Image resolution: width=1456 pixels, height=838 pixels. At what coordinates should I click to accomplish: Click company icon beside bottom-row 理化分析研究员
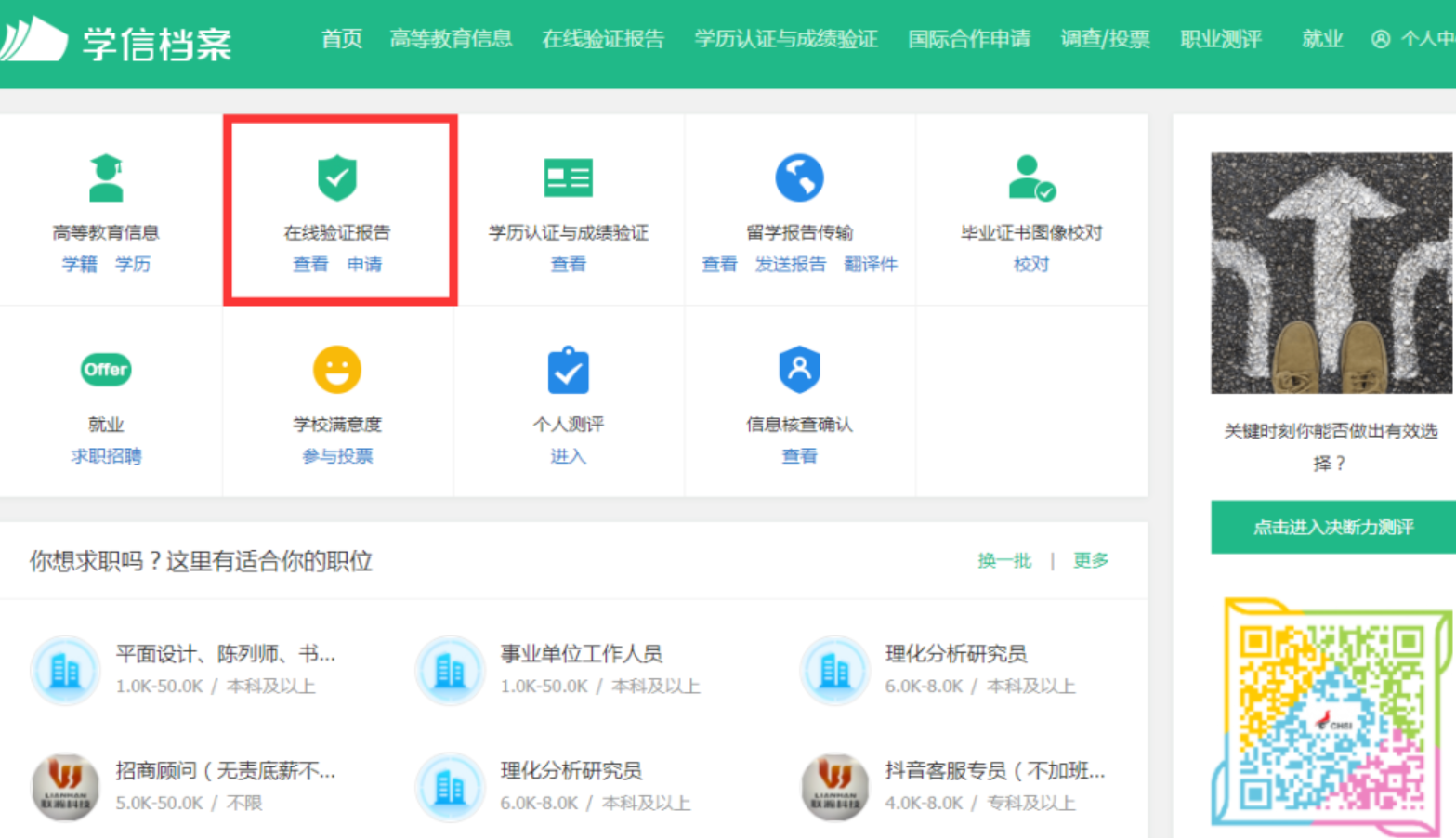[x=450, y=787]
